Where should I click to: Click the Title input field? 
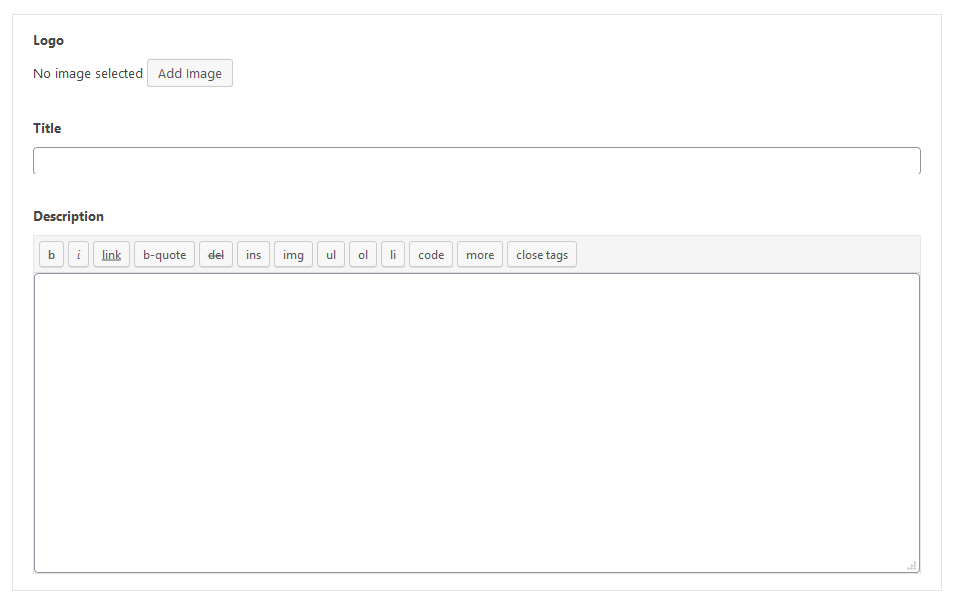[477, 160]
